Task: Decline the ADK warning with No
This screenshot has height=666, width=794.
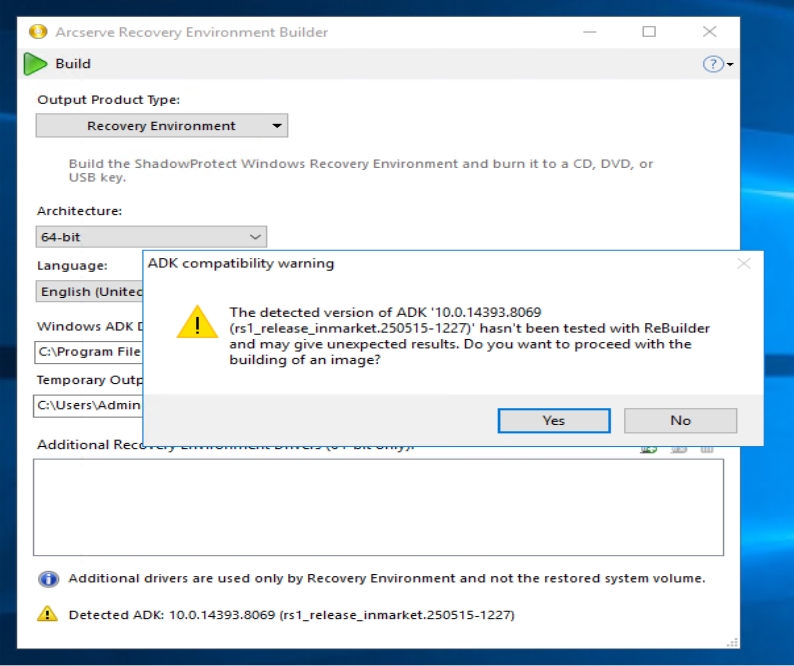Action: click(680, 420)
